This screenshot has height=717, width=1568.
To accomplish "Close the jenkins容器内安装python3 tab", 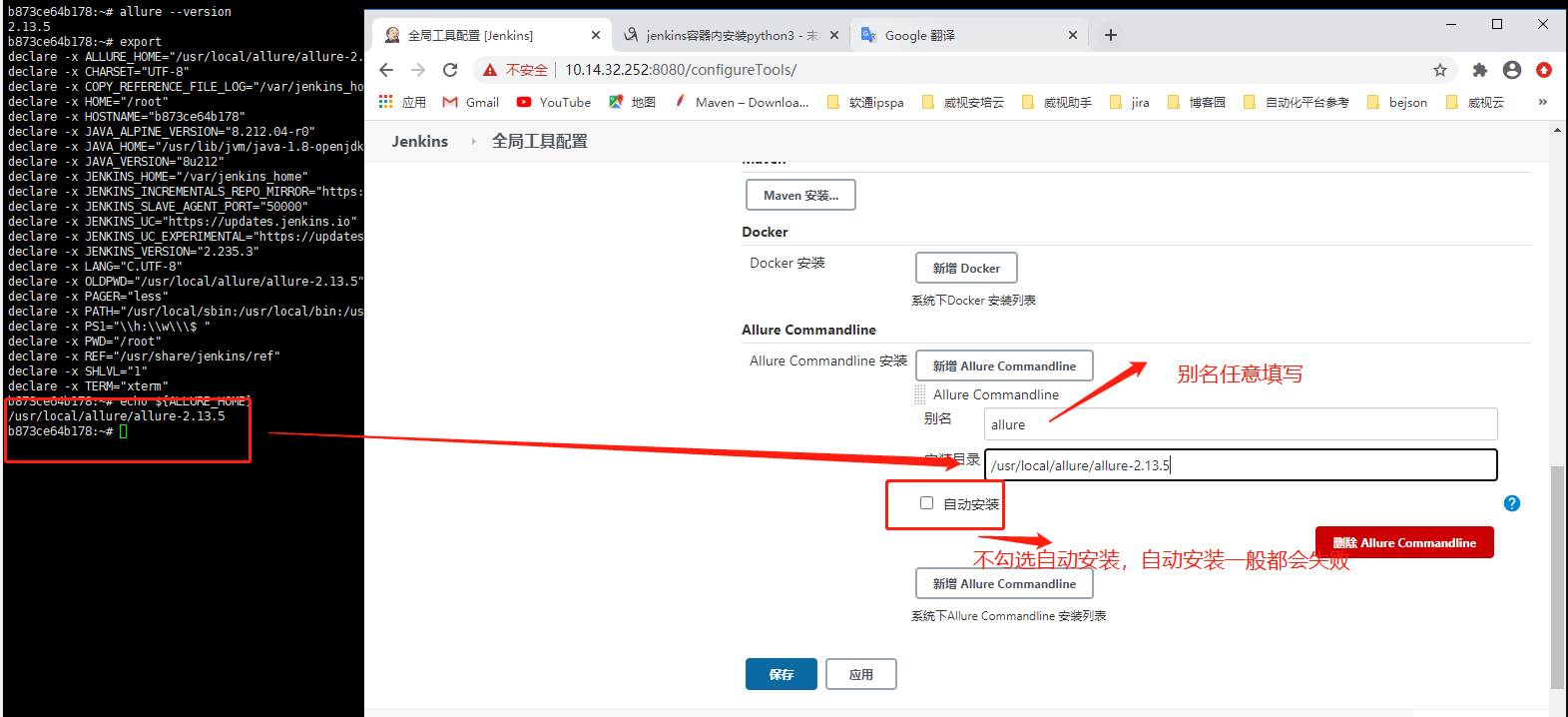I will point(834,35).
